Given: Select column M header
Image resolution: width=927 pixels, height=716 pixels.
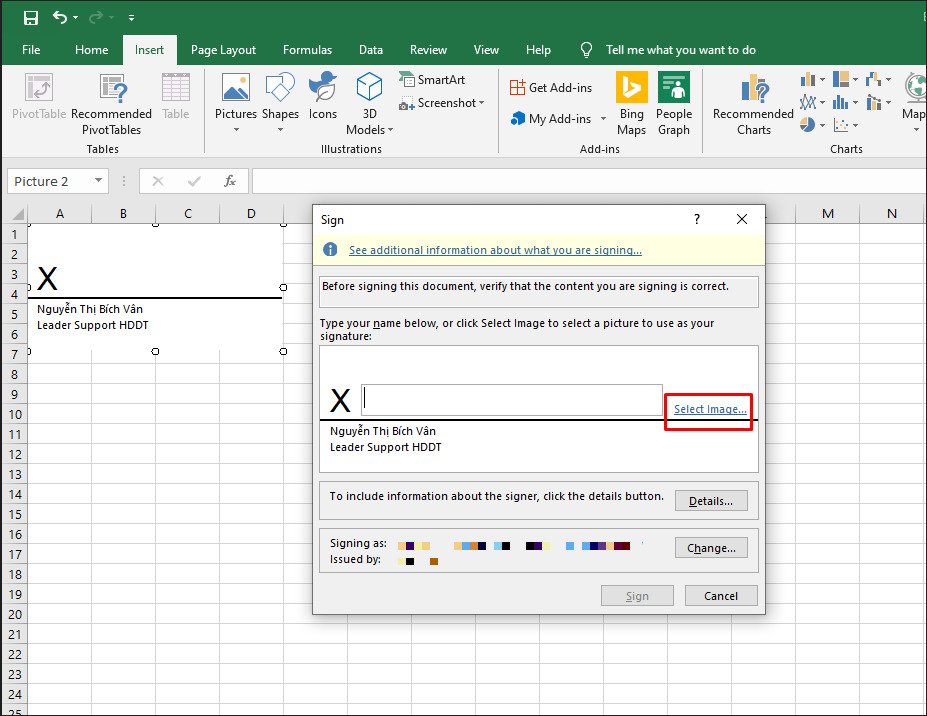Looking at the screenshot, I should pos(828,213).
